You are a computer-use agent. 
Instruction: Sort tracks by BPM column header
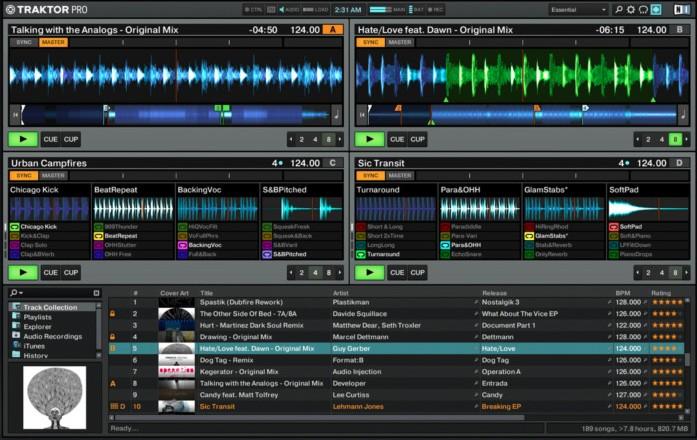click(x=623, y=293)
